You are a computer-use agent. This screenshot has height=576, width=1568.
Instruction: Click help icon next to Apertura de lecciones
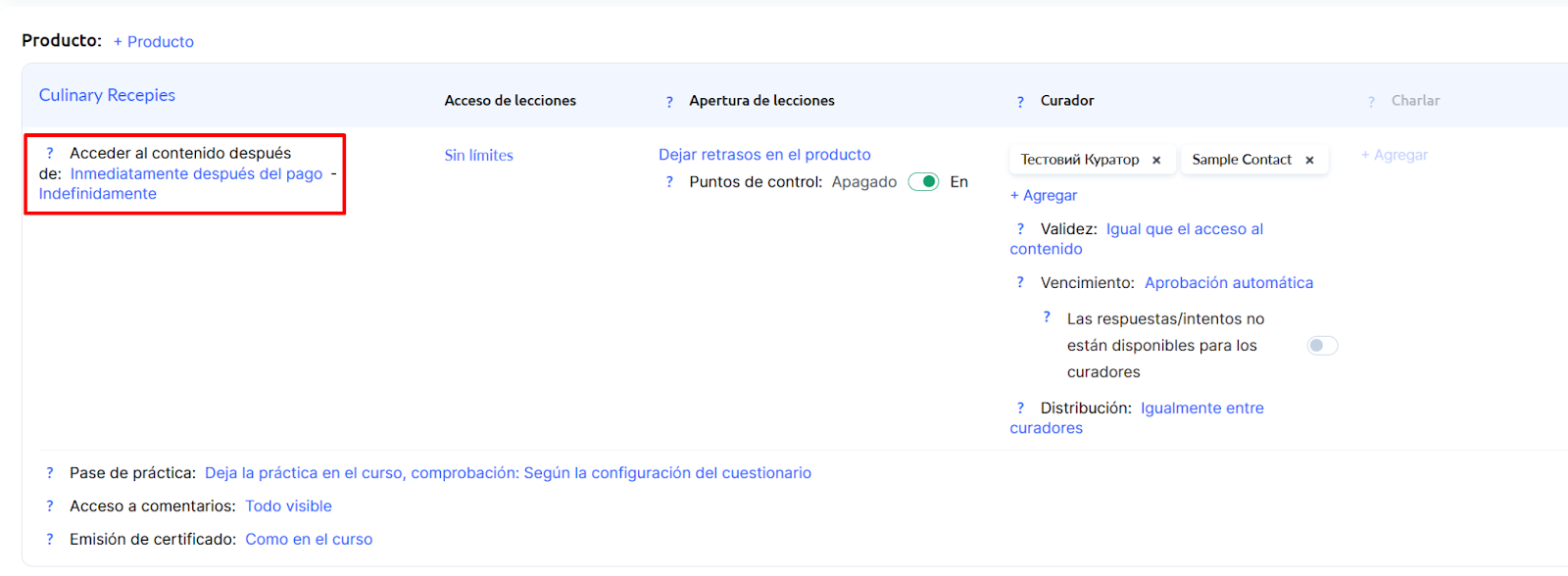(x=669, y=102)
